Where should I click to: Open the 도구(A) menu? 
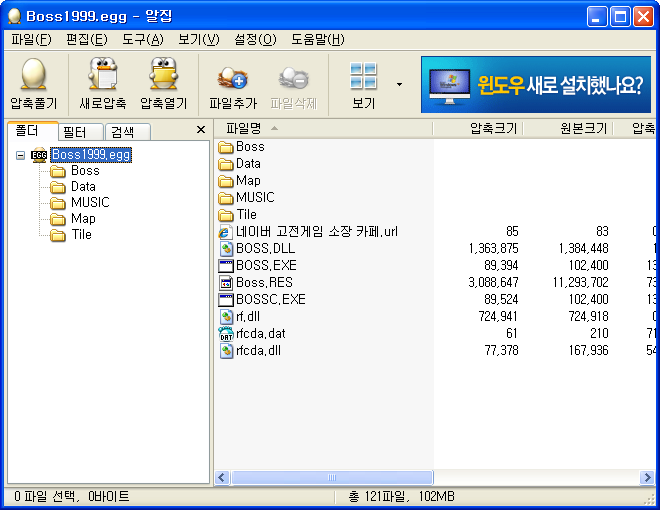[143, 40]
